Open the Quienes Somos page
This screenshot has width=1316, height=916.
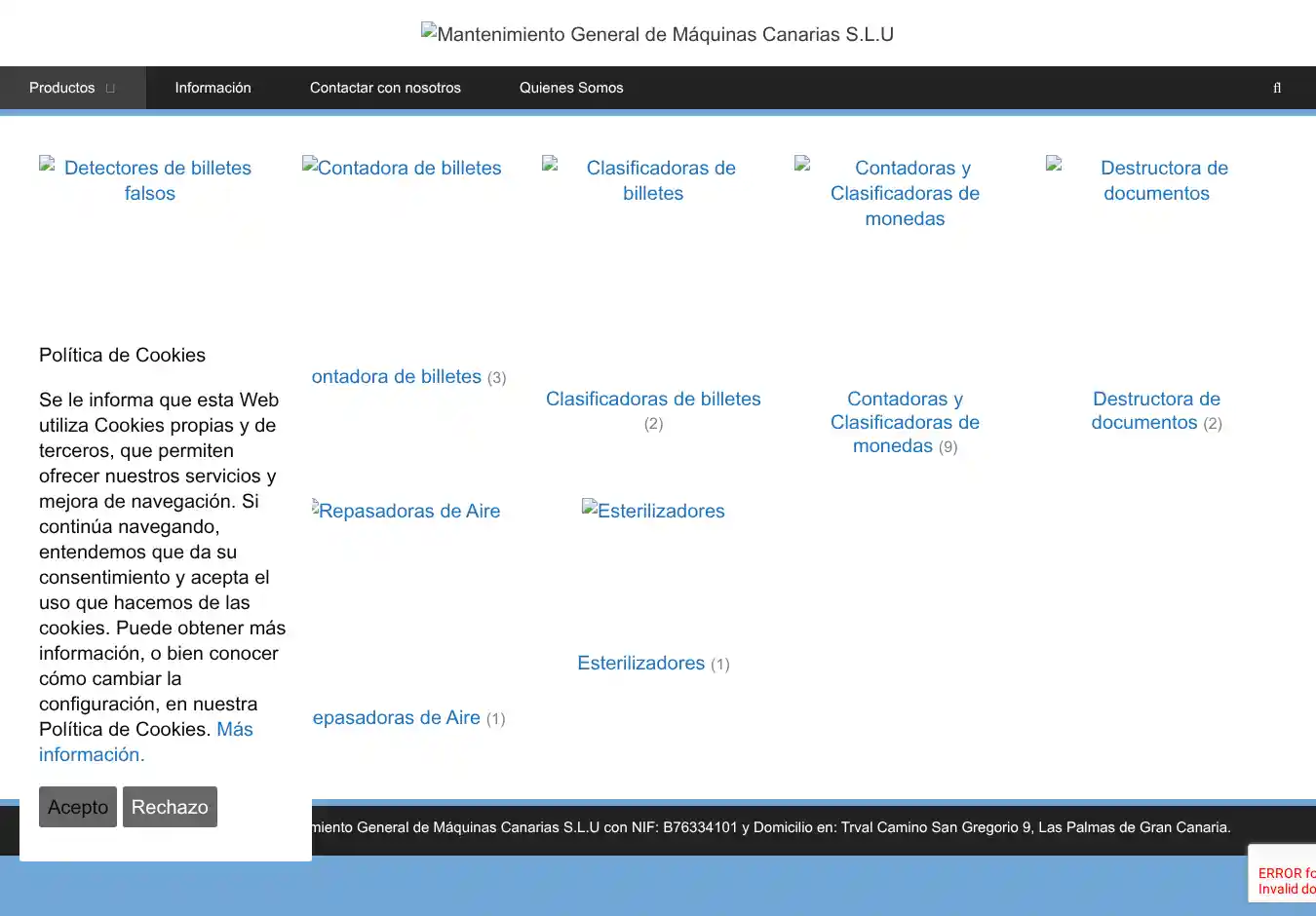point(570,88)
